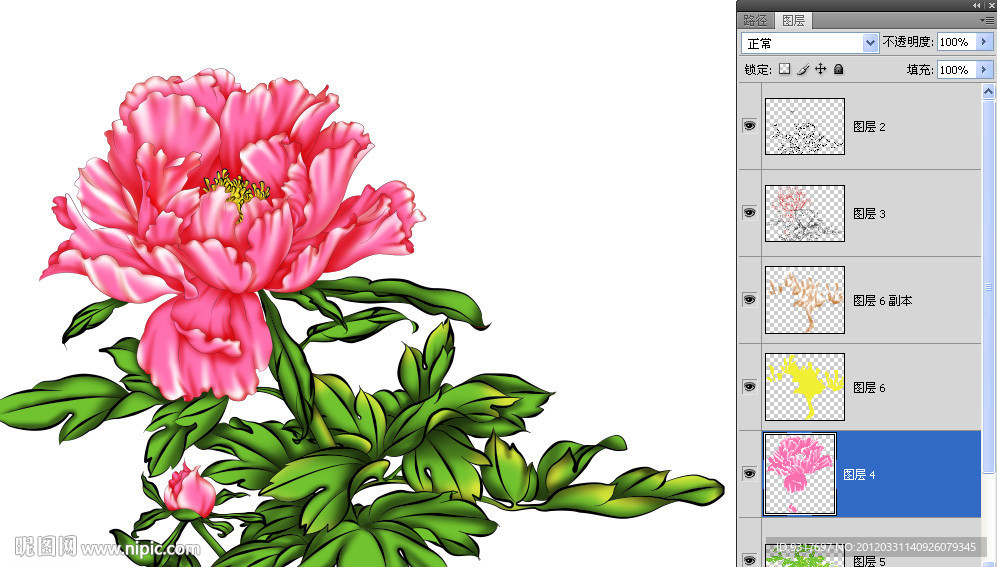997x567 pixels.
Task: Select layer name 图层 4
Action: 859,475
